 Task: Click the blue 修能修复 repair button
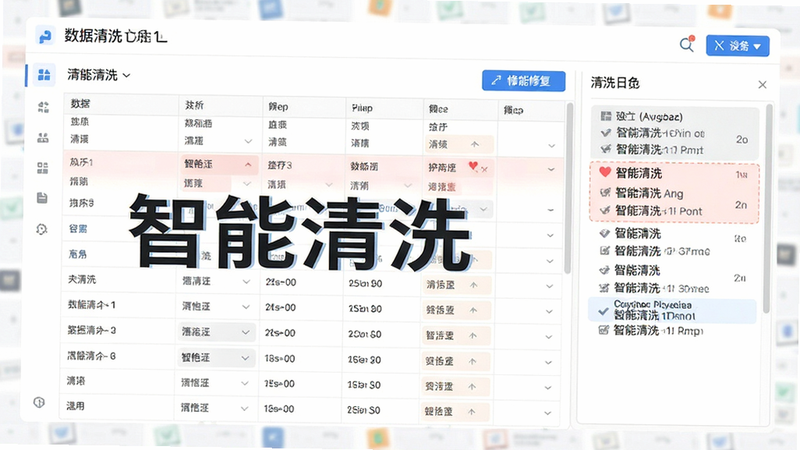coord(523,81)
